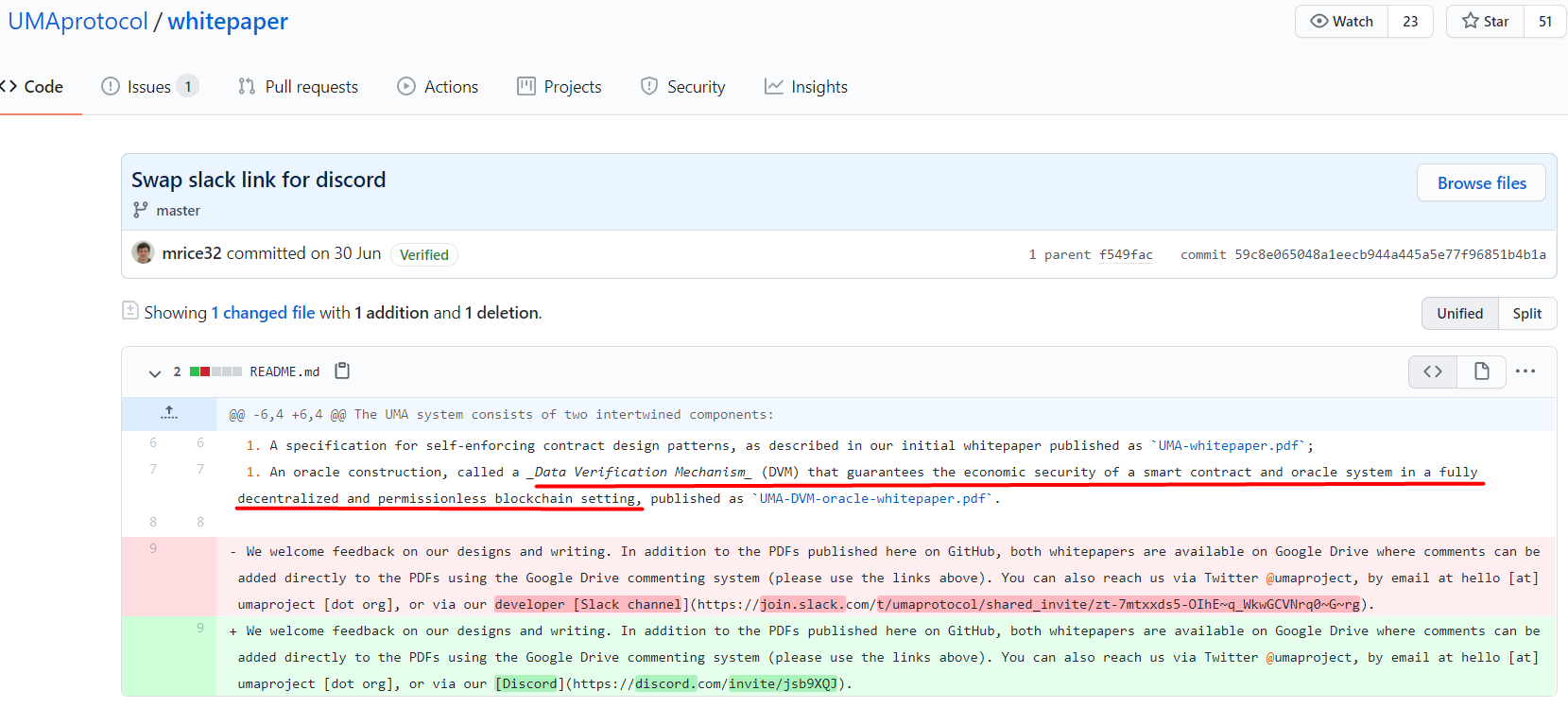Open the 1 changed file link
The image size is (1568, 708).
(263, 313)
